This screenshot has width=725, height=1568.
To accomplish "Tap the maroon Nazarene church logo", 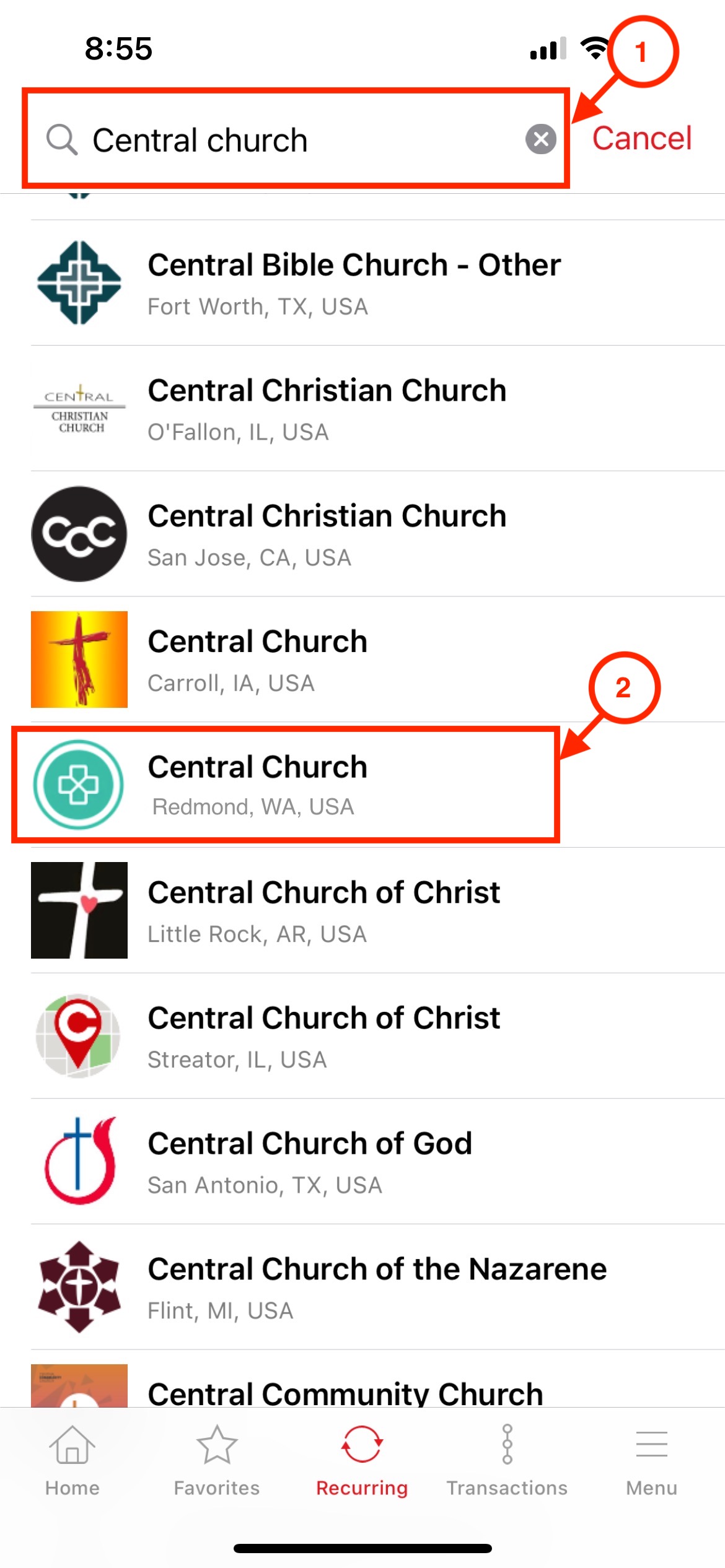I will pos(79,1287).
